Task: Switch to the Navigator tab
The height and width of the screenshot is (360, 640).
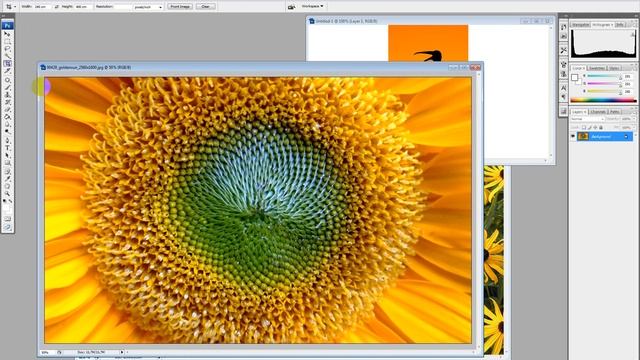Action: click(x=580, y=25)
